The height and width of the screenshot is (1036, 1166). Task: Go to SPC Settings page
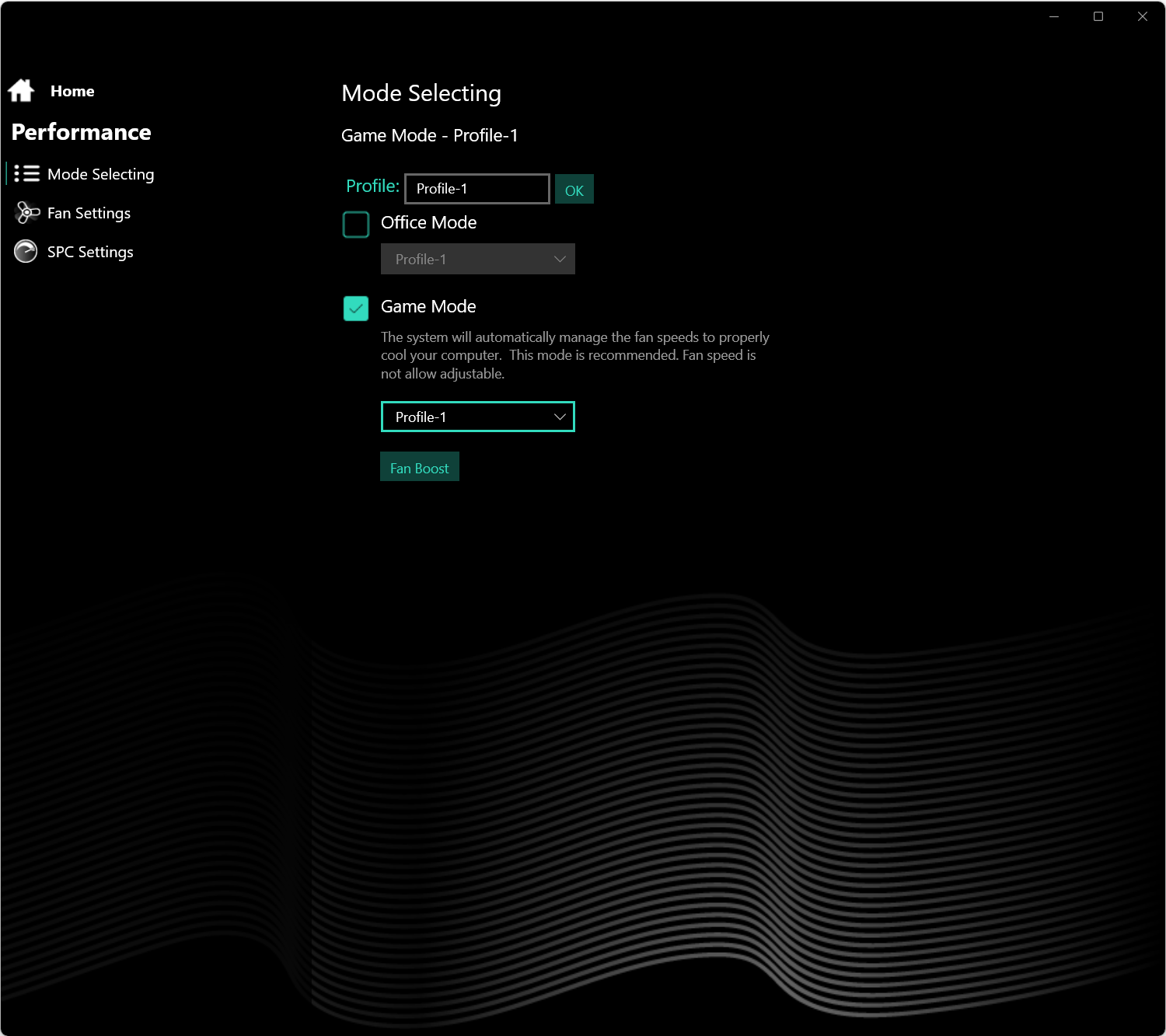(90, 252)
